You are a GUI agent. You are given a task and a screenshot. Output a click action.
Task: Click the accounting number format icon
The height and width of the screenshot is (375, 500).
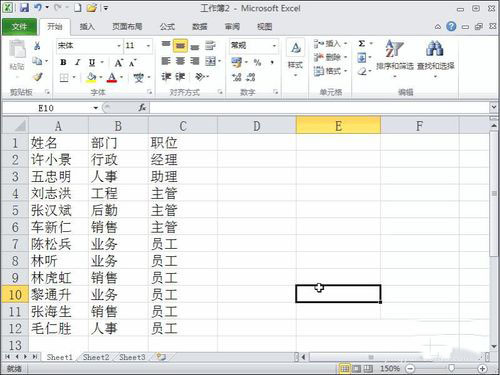237,62
